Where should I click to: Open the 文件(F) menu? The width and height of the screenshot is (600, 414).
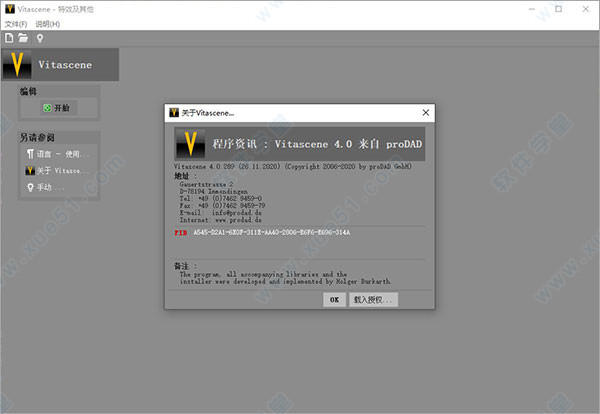[16, 24]
